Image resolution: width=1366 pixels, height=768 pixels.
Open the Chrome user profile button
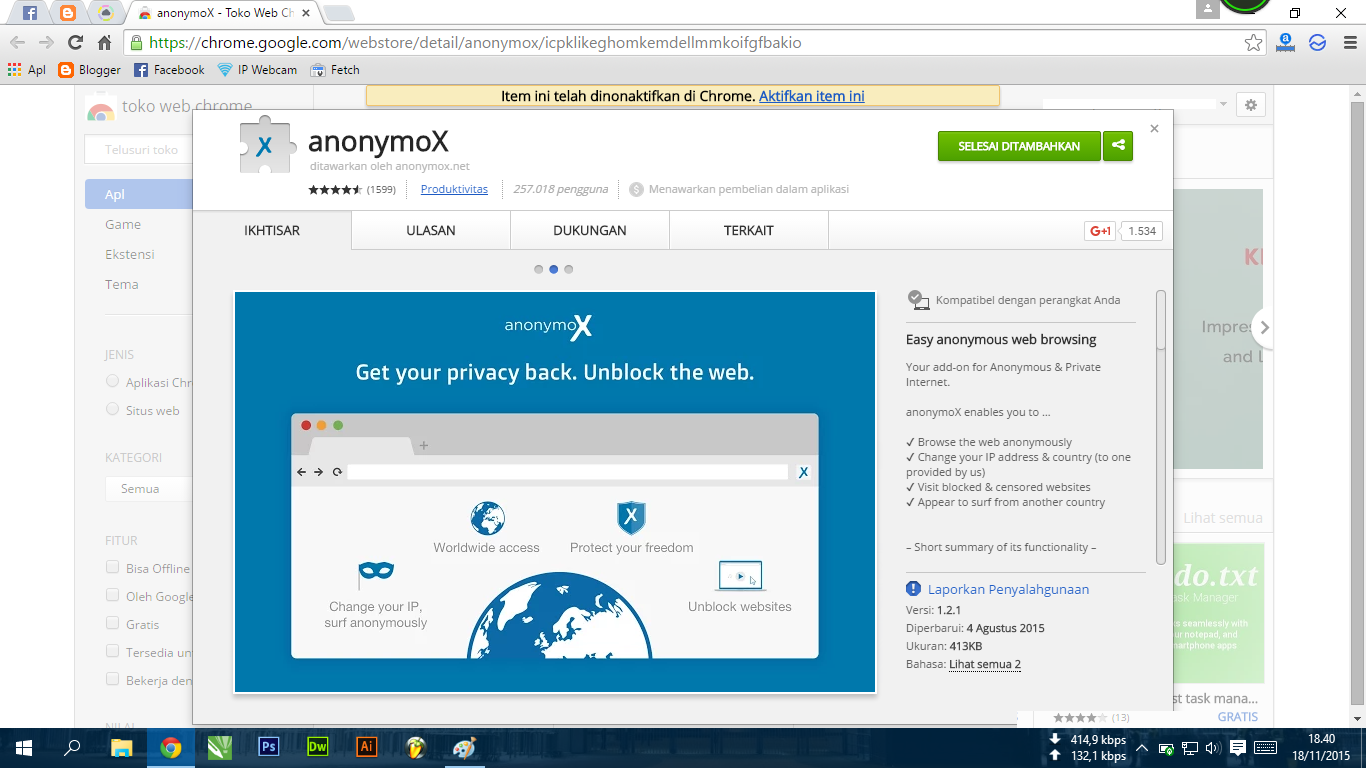click(1208, 9)
